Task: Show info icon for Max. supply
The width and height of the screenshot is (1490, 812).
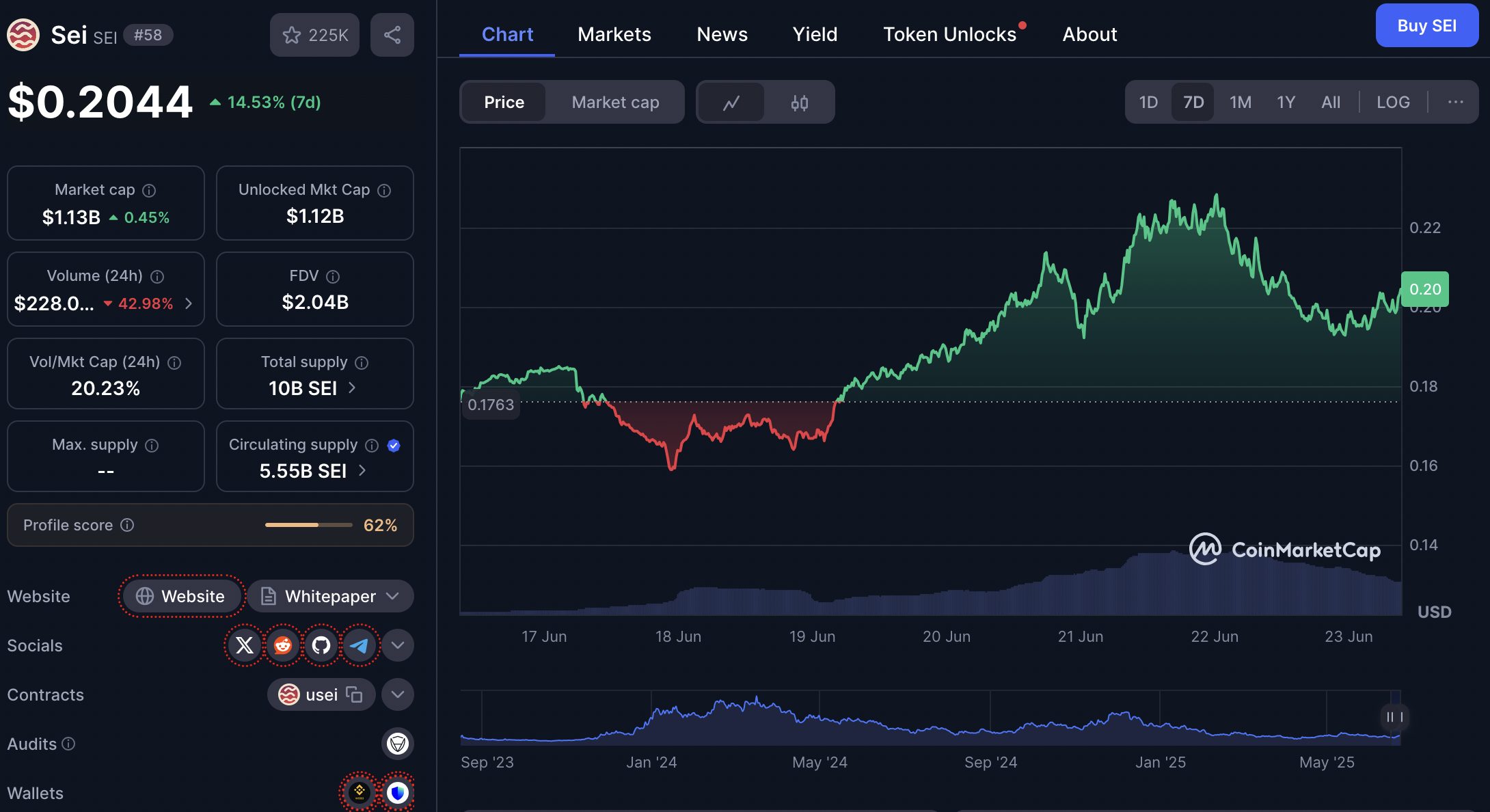Action: click(x=152, y=445)
